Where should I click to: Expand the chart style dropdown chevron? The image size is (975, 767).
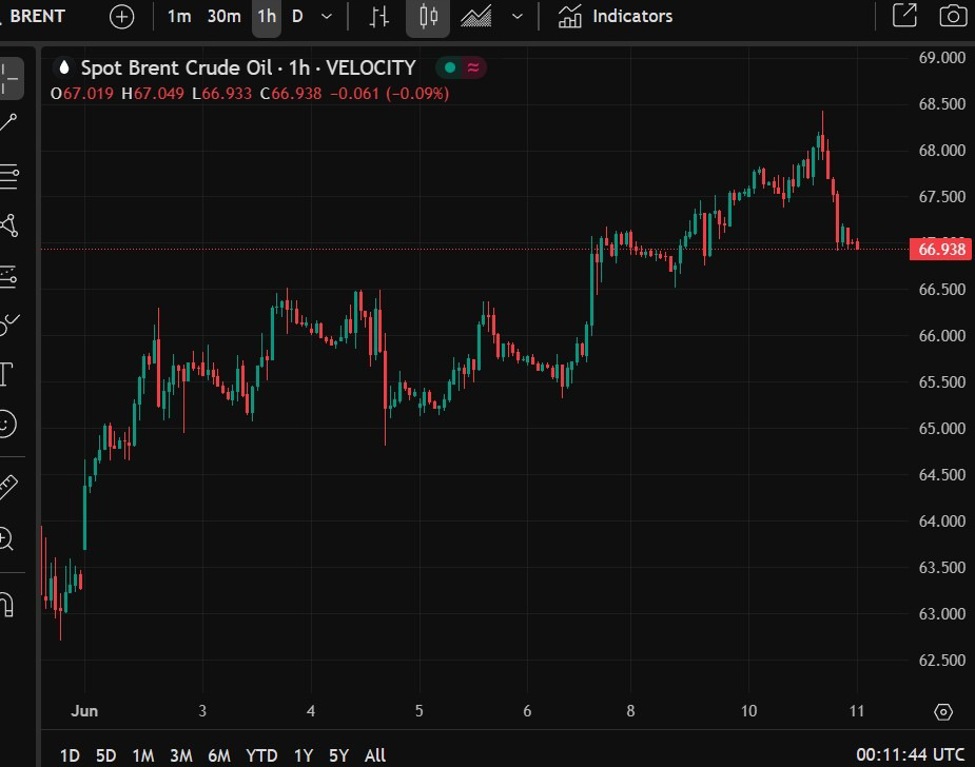(517, 16)
